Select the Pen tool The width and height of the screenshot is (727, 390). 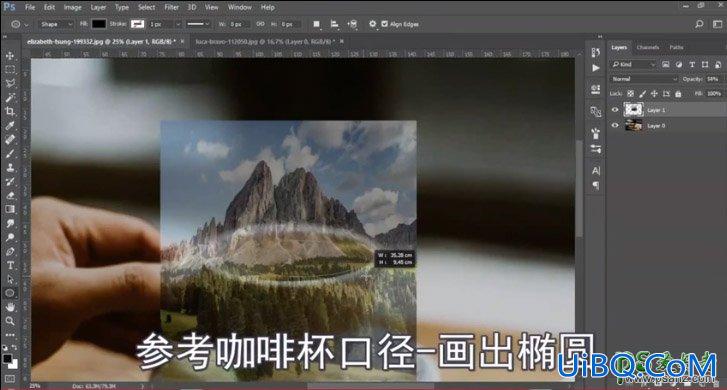(10, 251)
